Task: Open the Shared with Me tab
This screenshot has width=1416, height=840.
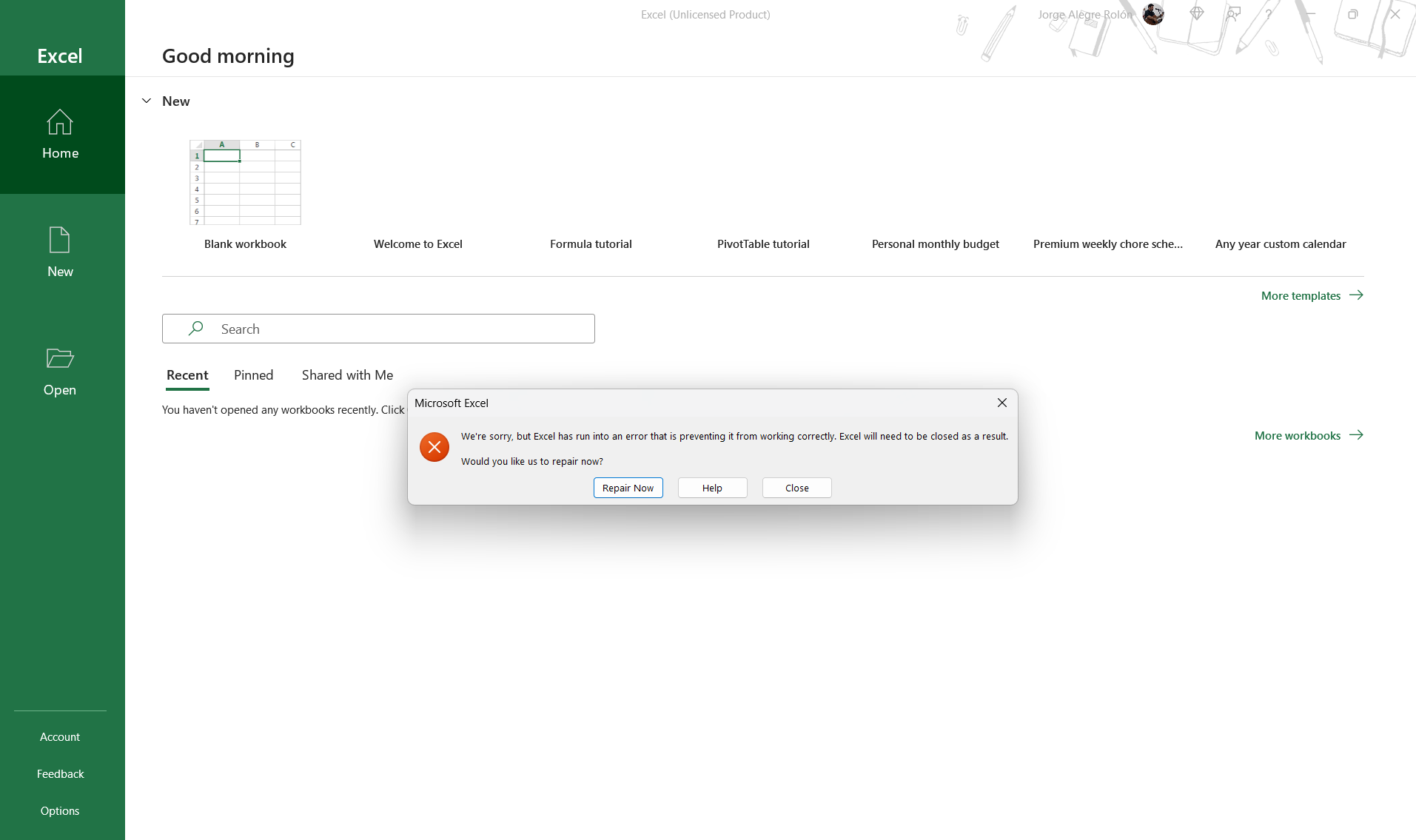Action: point(346,375)
